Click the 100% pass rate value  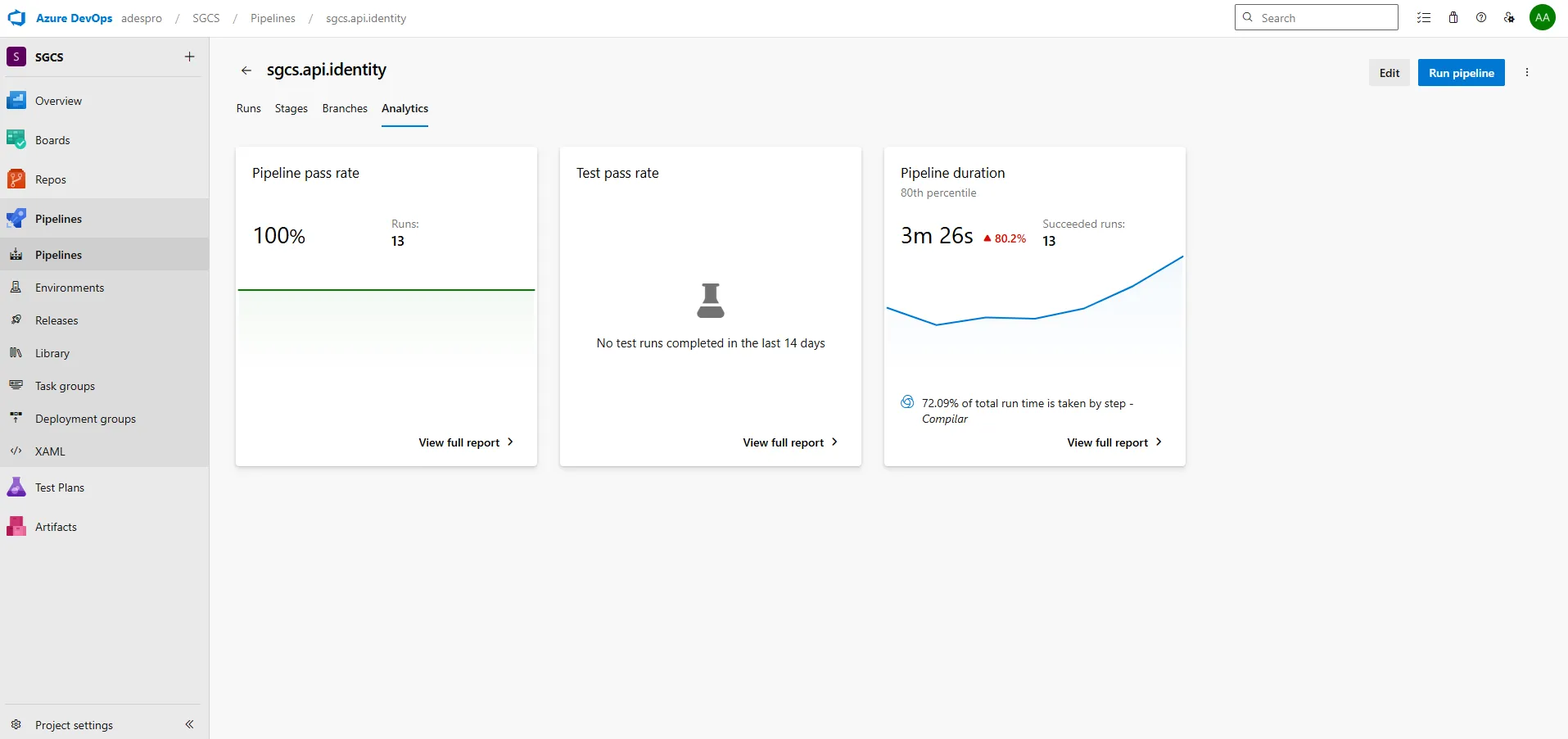pyautogui.click(x=279, y=236)
